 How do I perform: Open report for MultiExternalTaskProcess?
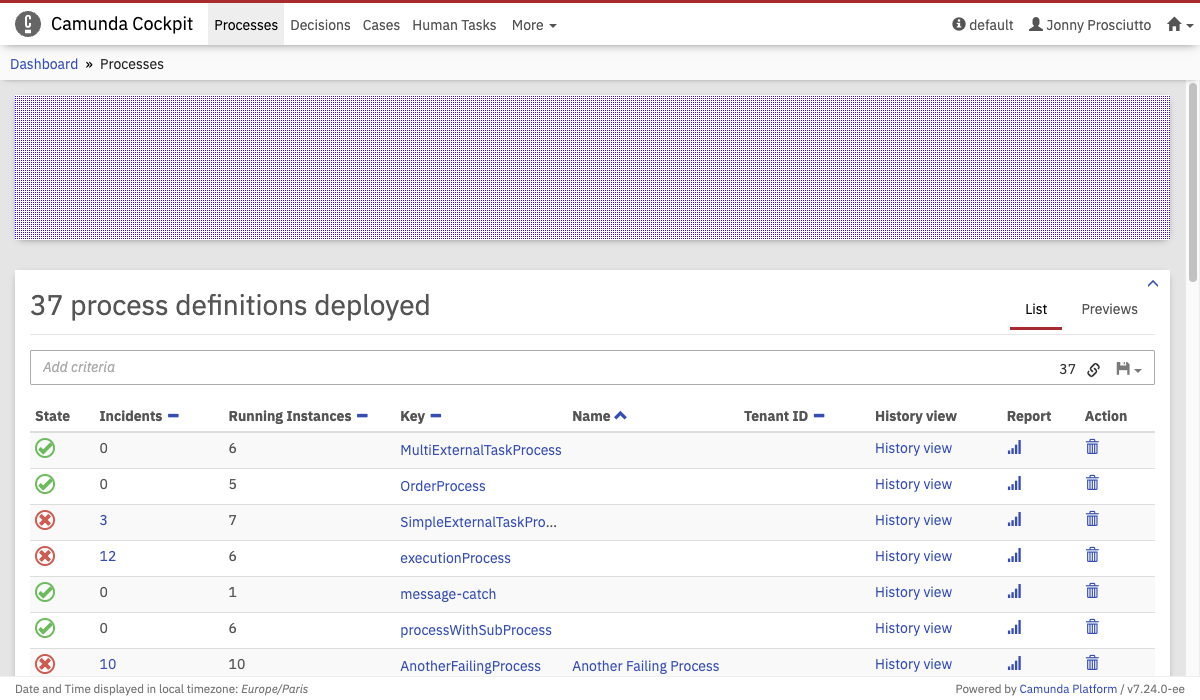click(1014, 448)
